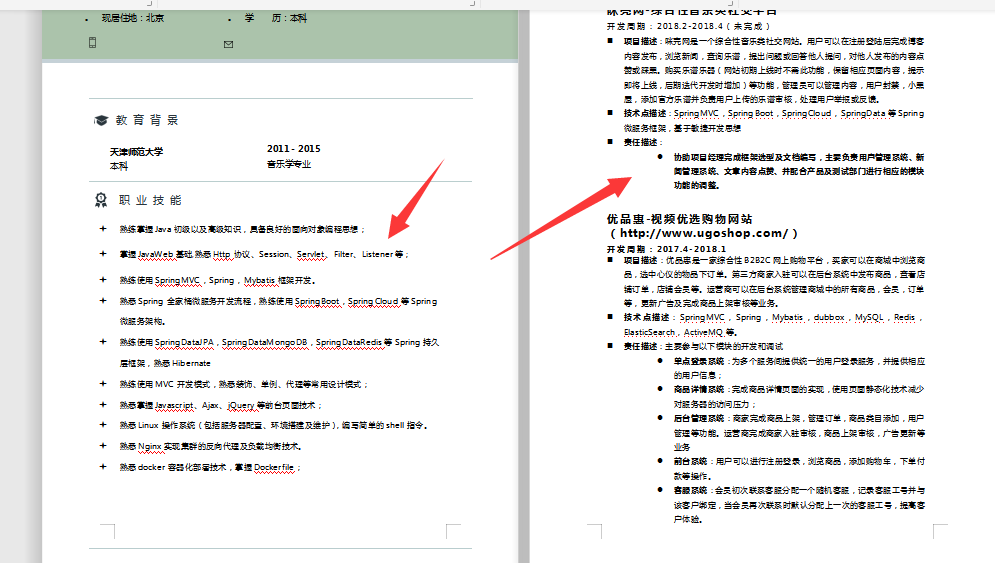The height and width of the screenshot is (563, 995).
Task: Click the graduation cap icon beside 教育背景
Action: 101,120
